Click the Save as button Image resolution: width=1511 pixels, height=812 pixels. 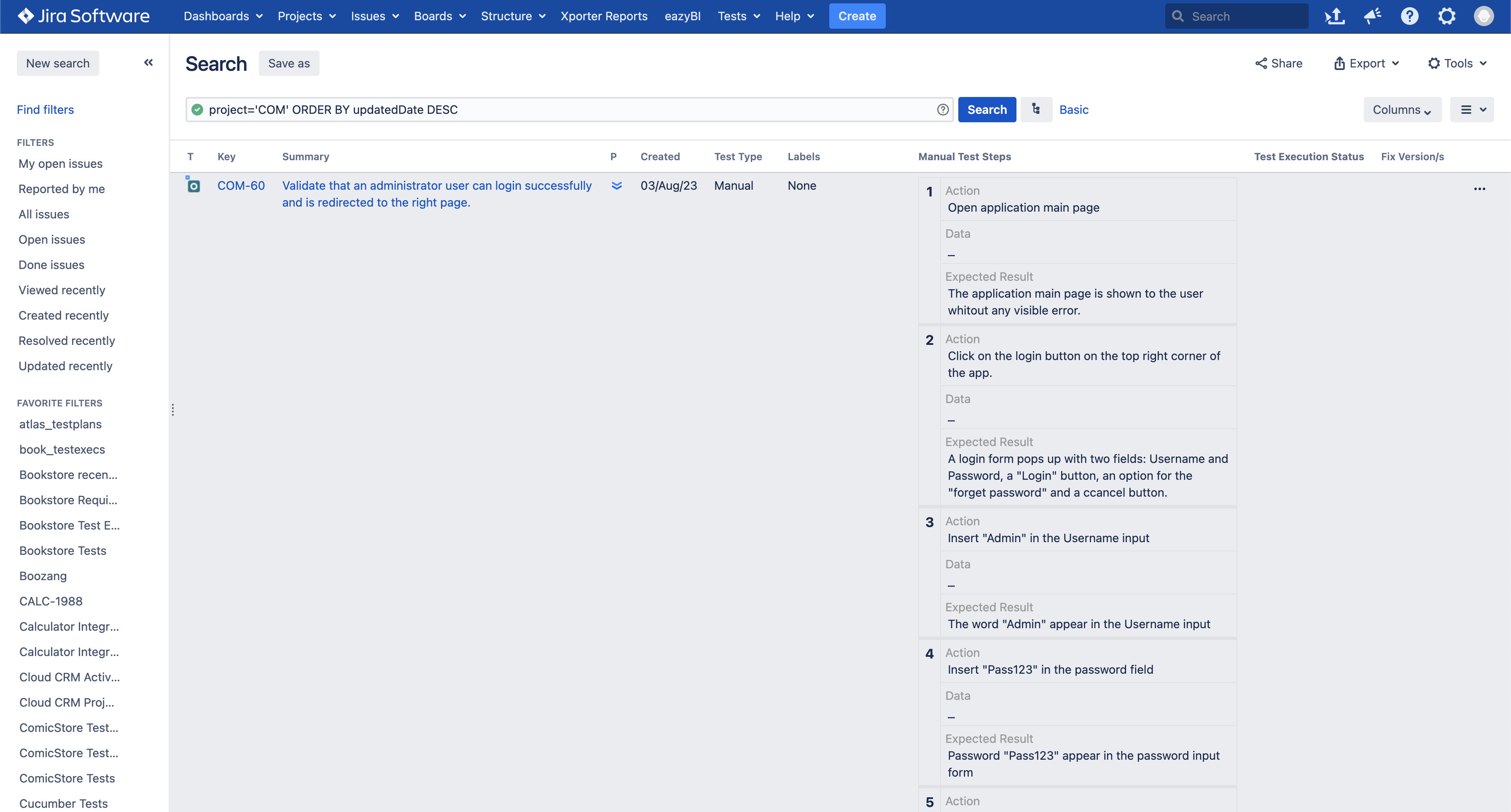click(289, 63)
